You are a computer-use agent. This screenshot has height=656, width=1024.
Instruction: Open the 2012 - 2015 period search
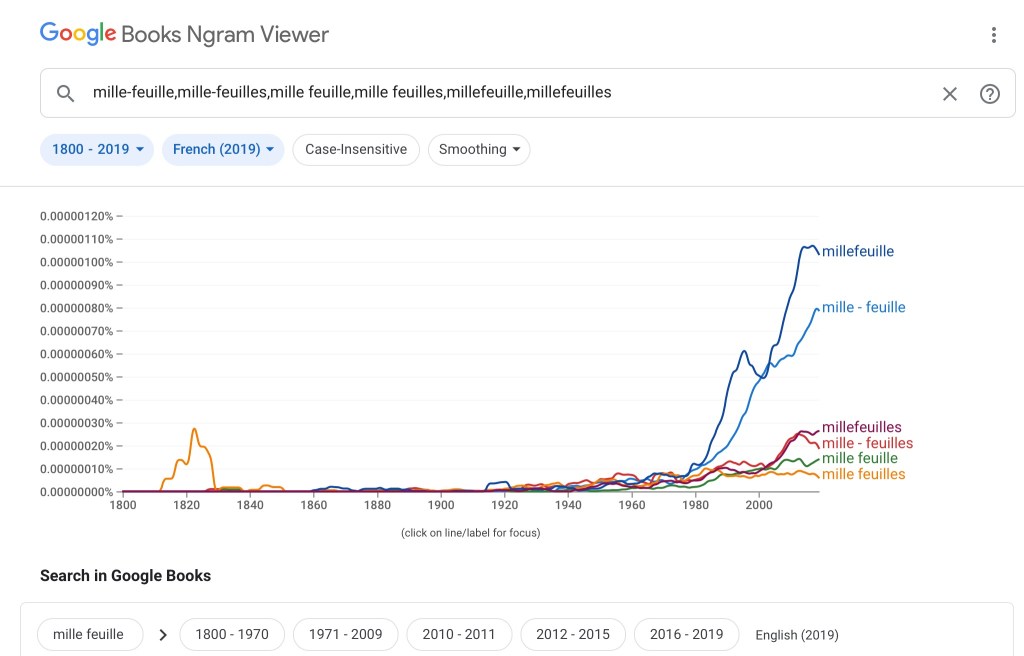pos(572,634)
